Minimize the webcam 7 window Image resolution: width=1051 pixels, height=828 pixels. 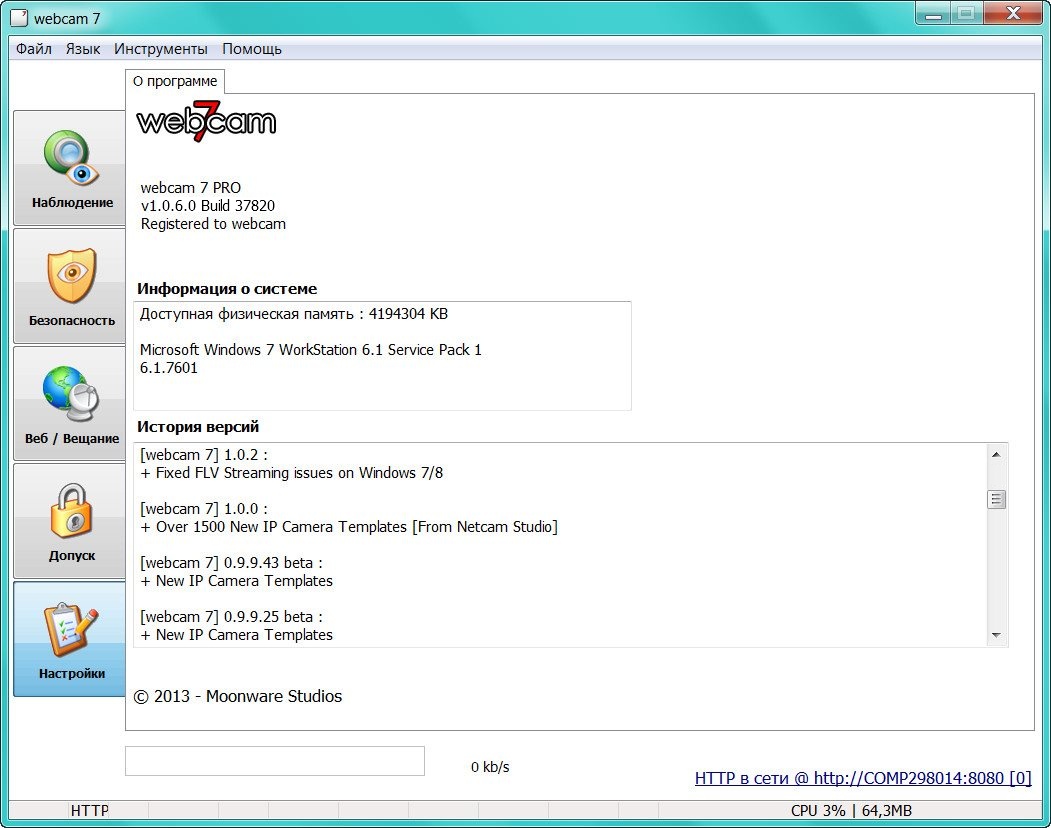(x=934, y=13)
